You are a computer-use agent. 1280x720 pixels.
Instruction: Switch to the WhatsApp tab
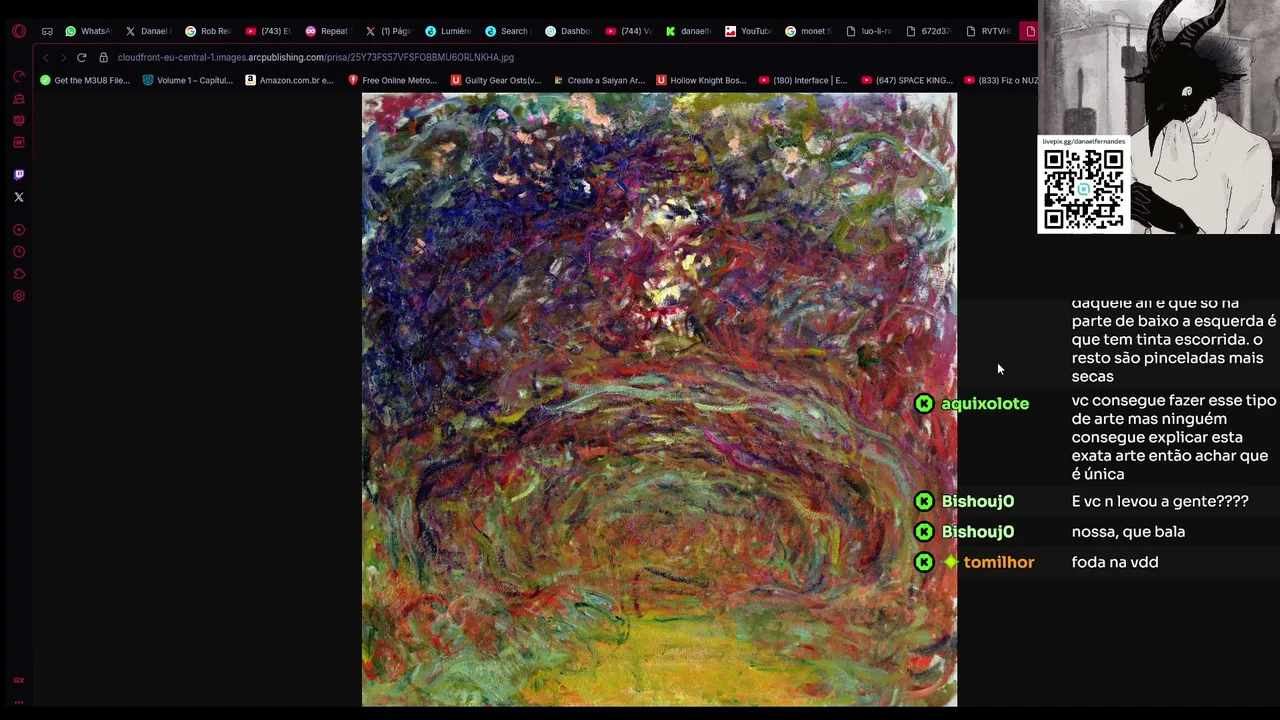tap(88, 31)
